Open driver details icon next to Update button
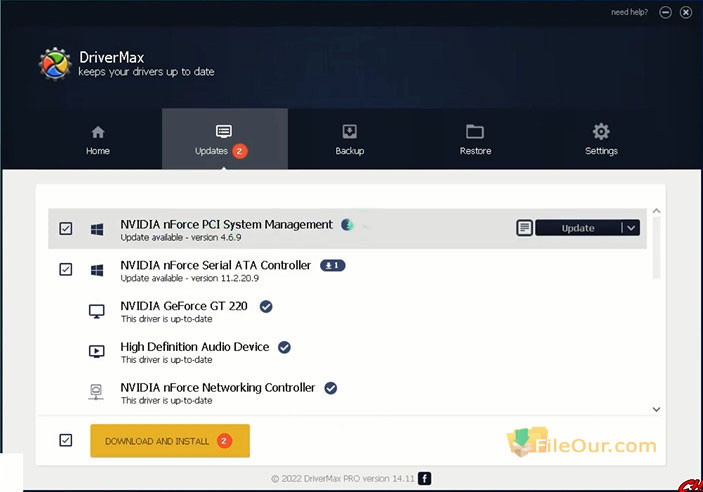 click(524, 228)
